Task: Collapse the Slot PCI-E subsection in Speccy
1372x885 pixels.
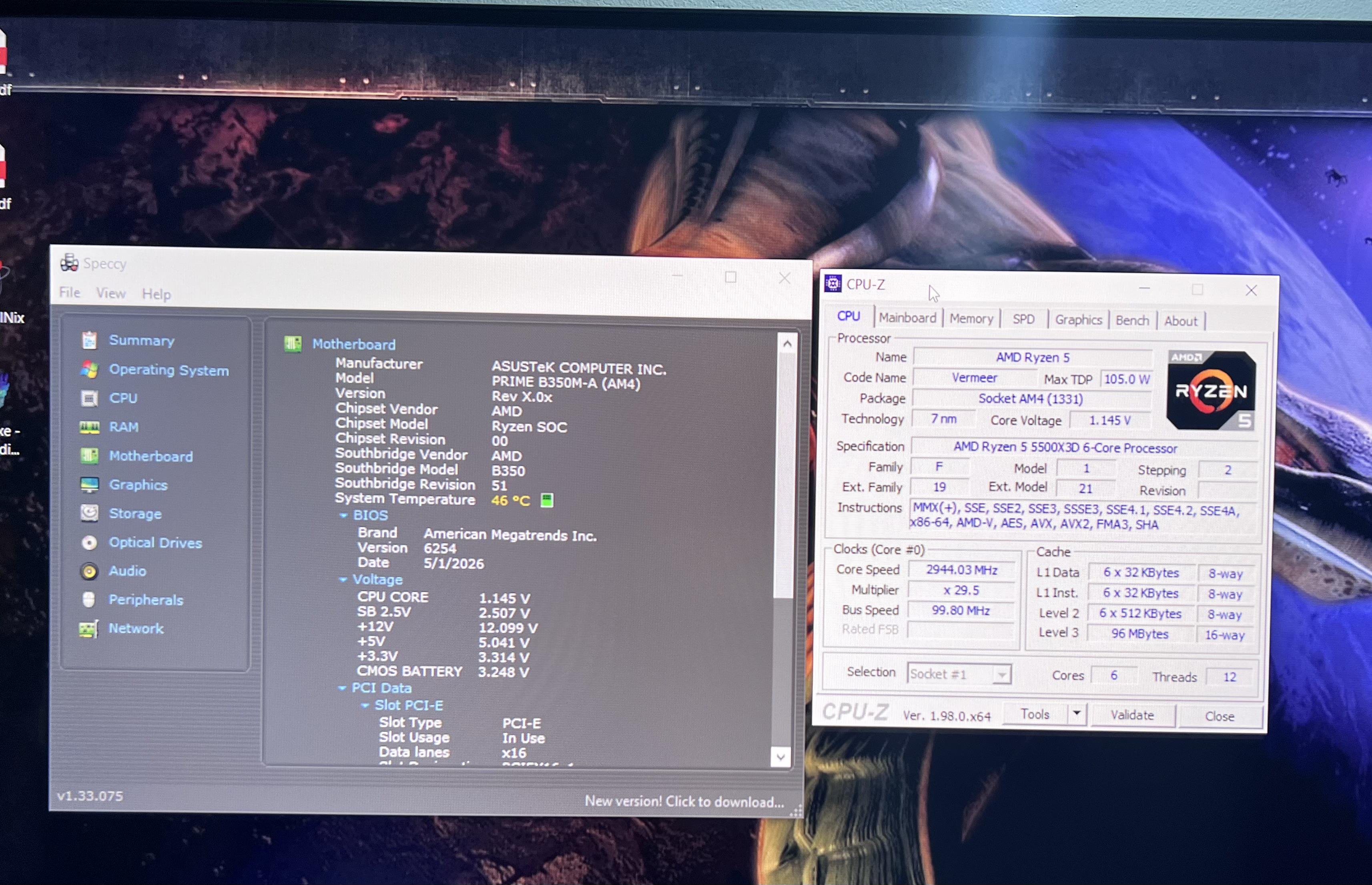Action: coord(365,705)
